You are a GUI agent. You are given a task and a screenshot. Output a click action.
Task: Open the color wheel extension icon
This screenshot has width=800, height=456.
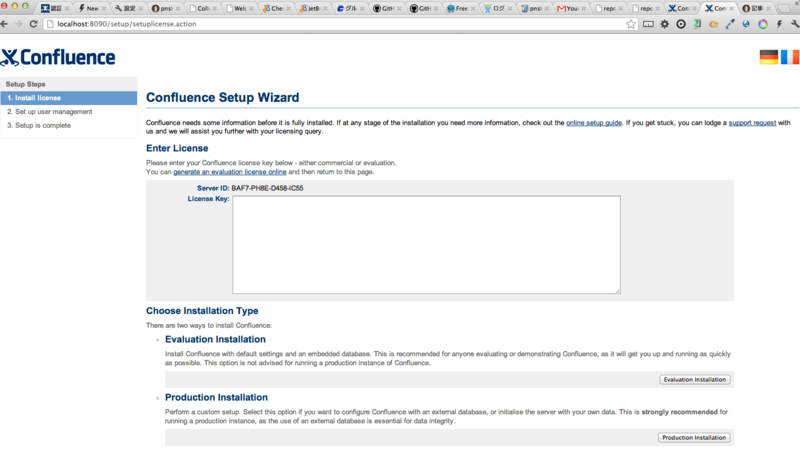point(763,24)
